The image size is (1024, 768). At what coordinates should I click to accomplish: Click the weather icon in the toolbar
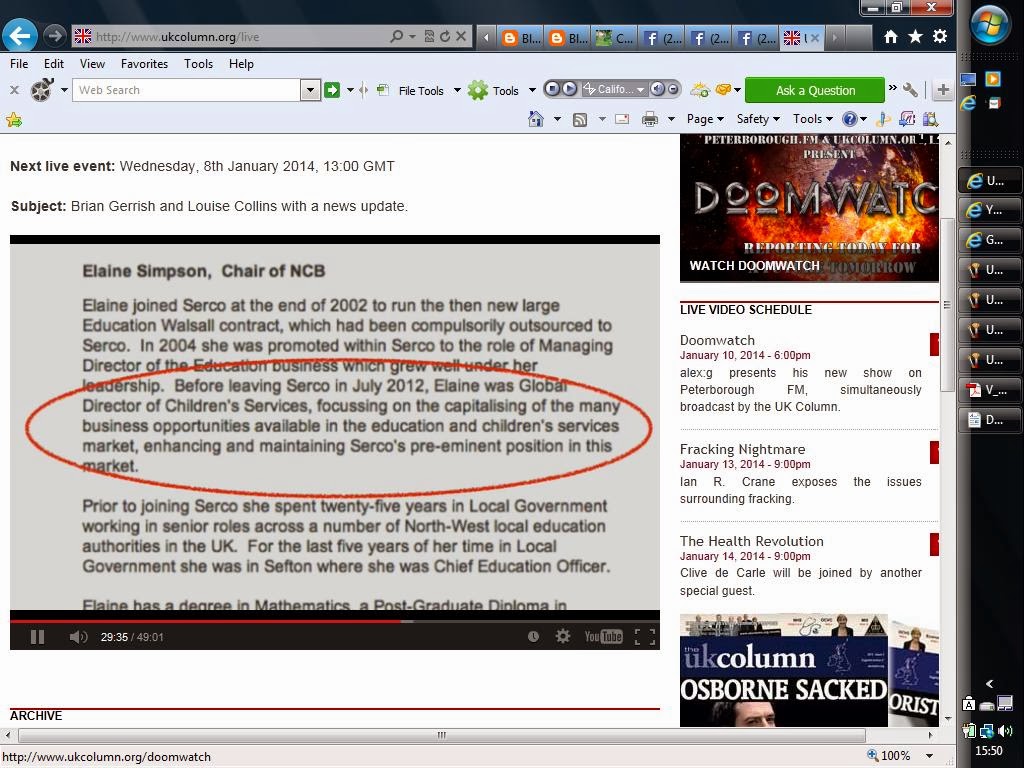point(700,89)
